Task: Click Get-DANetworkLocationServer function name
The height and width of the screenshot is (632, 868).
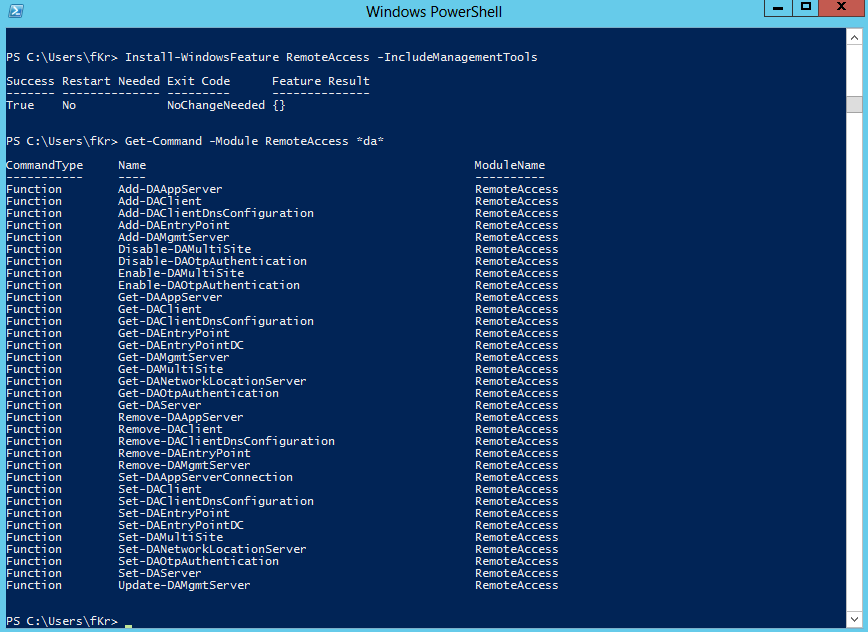Action: pos(212,381)
